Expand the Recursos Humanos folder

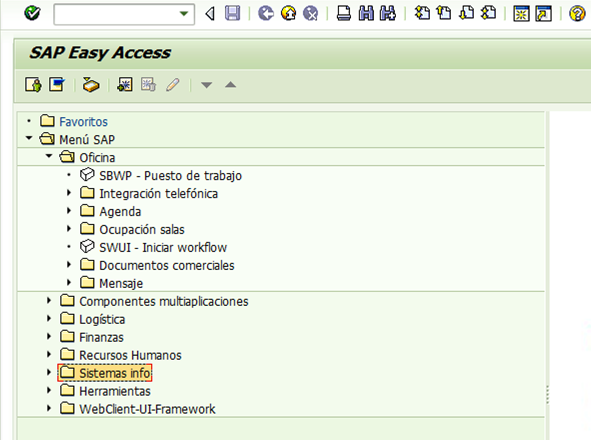(x=49, y=354)
